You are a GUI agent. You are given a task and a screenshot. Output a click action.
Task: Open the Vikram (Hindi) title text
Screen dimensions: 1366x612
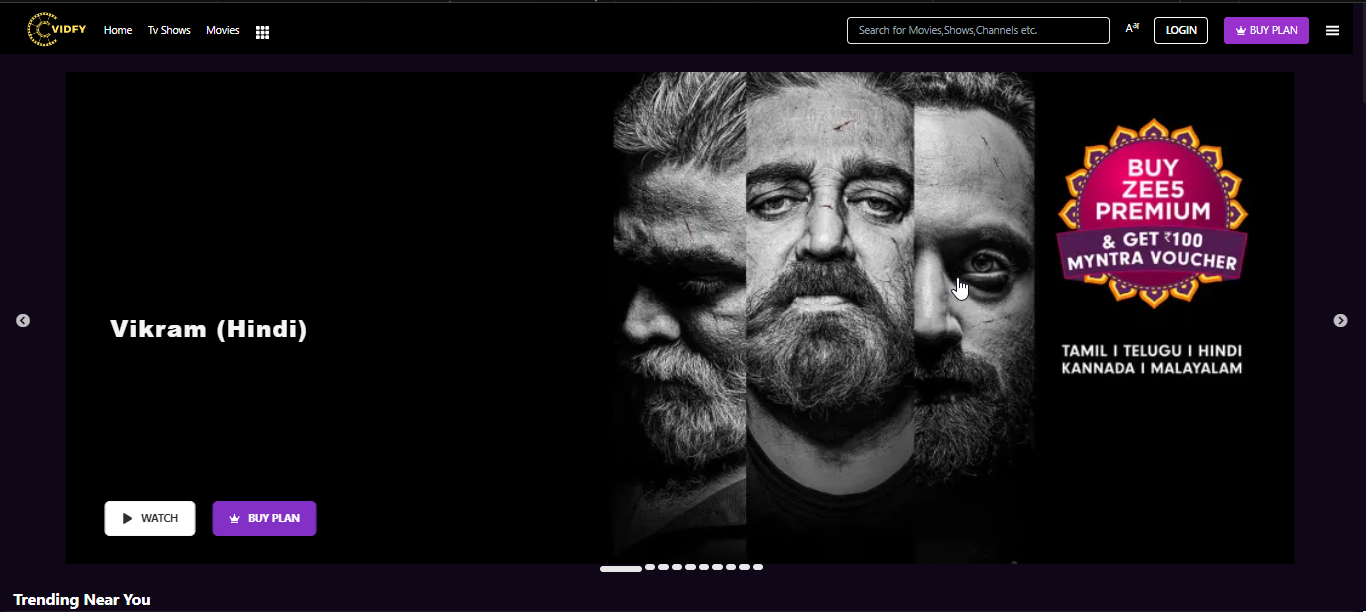(x=208, y=329)
